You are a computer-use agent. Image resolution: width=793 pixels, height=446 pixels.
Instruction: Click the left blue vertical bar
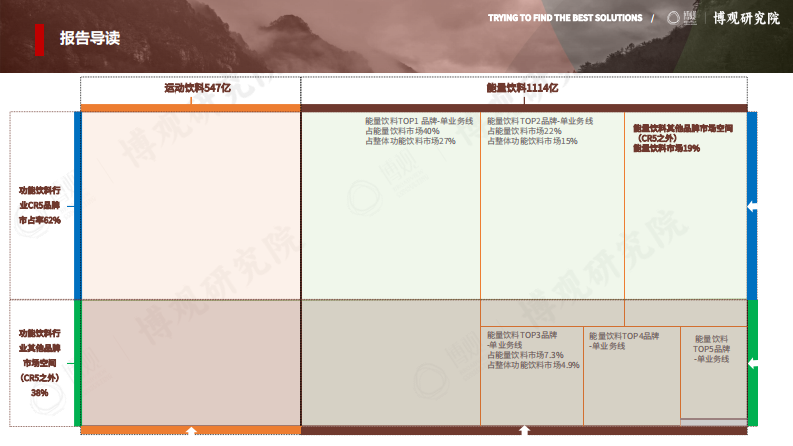[77, 205]
